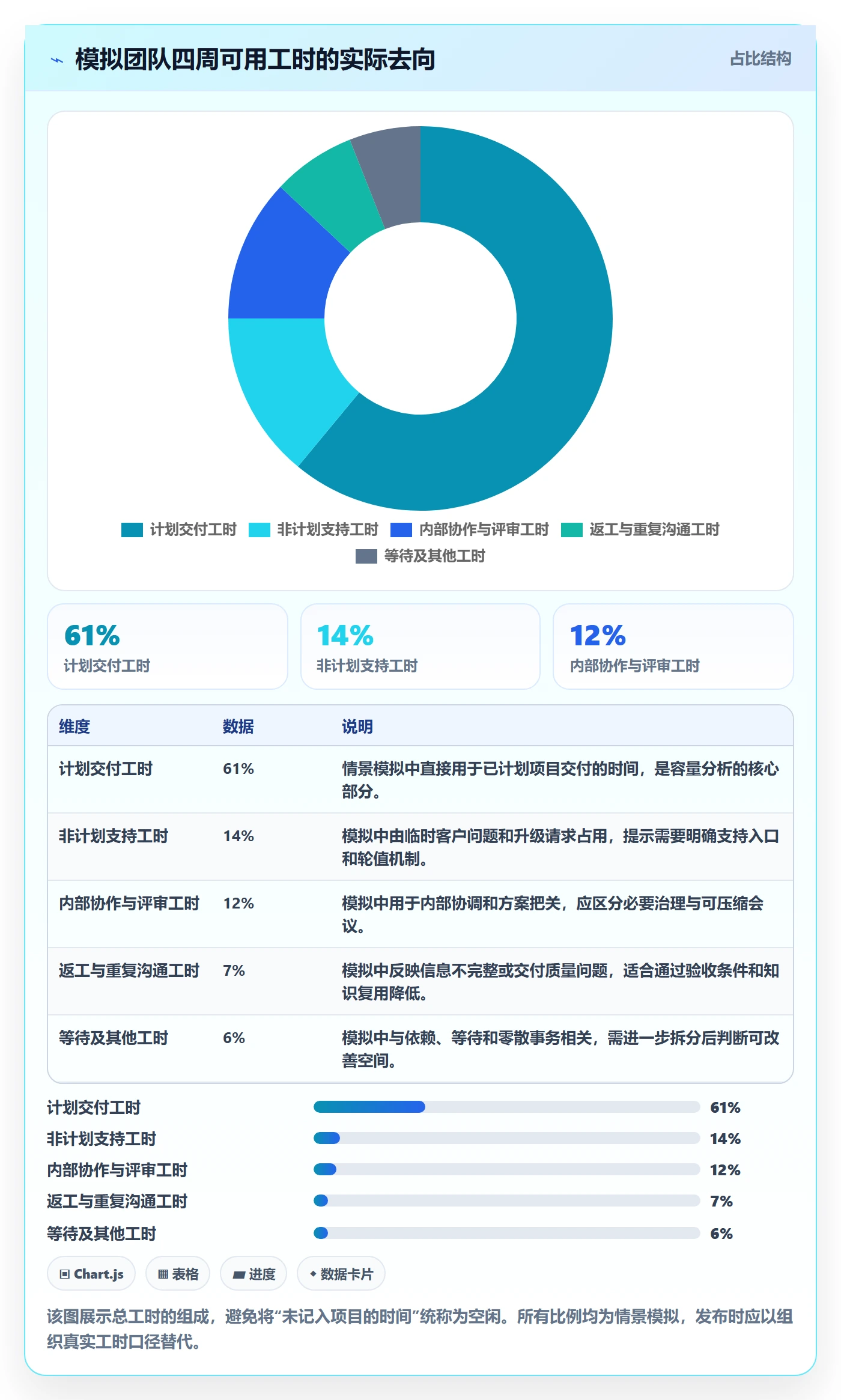Open the 12% 内部协作与评审工时 data card
The height and width of the screenshot is (1400, 841).
pyautogui.click(x=673, y=647)
